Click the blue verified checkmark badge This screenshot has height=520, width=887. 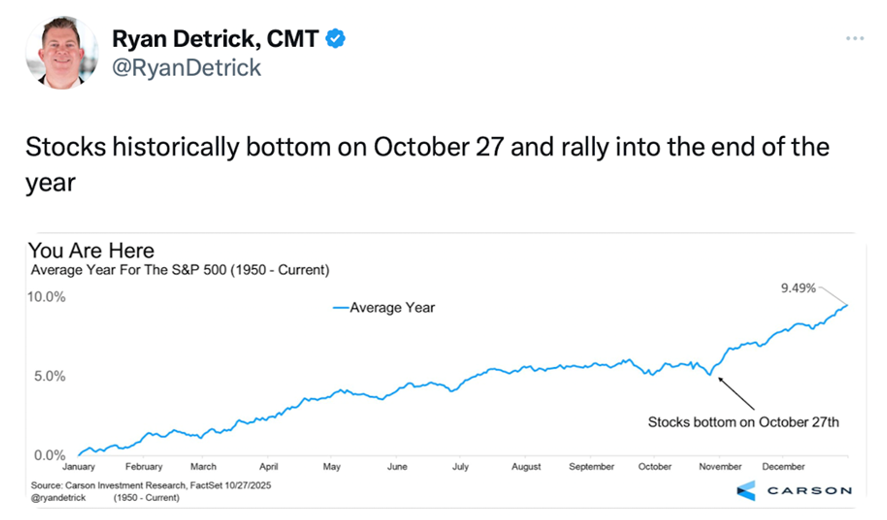pos(337,39)
